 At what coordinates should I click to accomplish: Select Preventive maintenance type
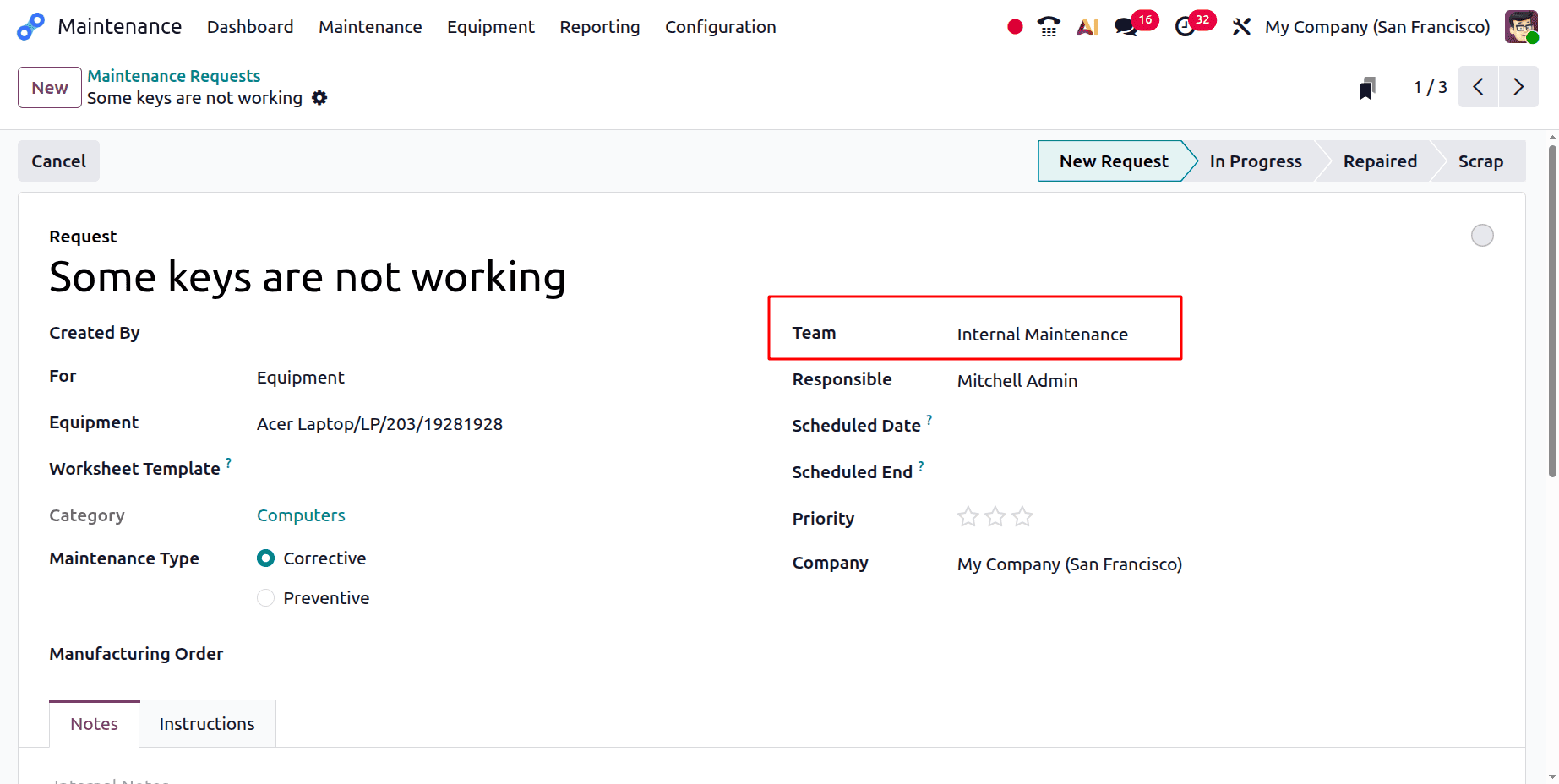click(x=265, y=598)
